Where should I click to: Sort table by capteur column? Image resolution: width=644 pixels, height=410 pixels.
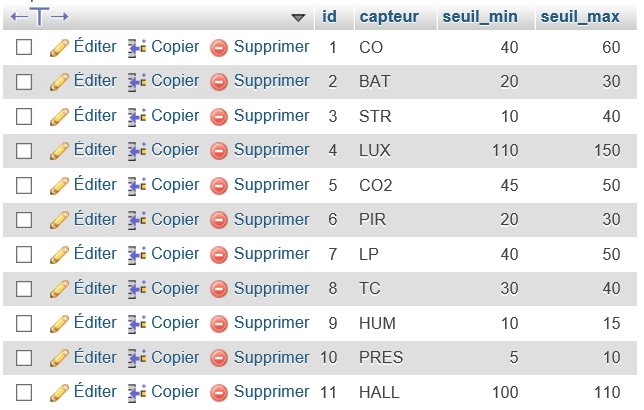[x=389, y=17]
